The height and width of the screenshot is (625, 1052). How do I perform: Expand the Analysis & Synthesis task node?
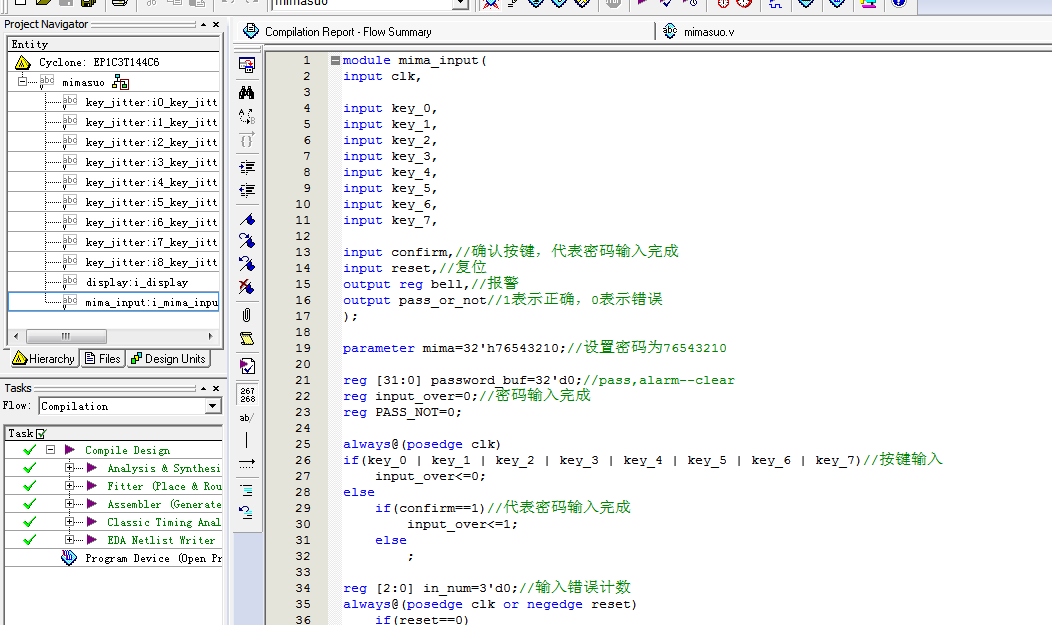(x=70, y=468)
